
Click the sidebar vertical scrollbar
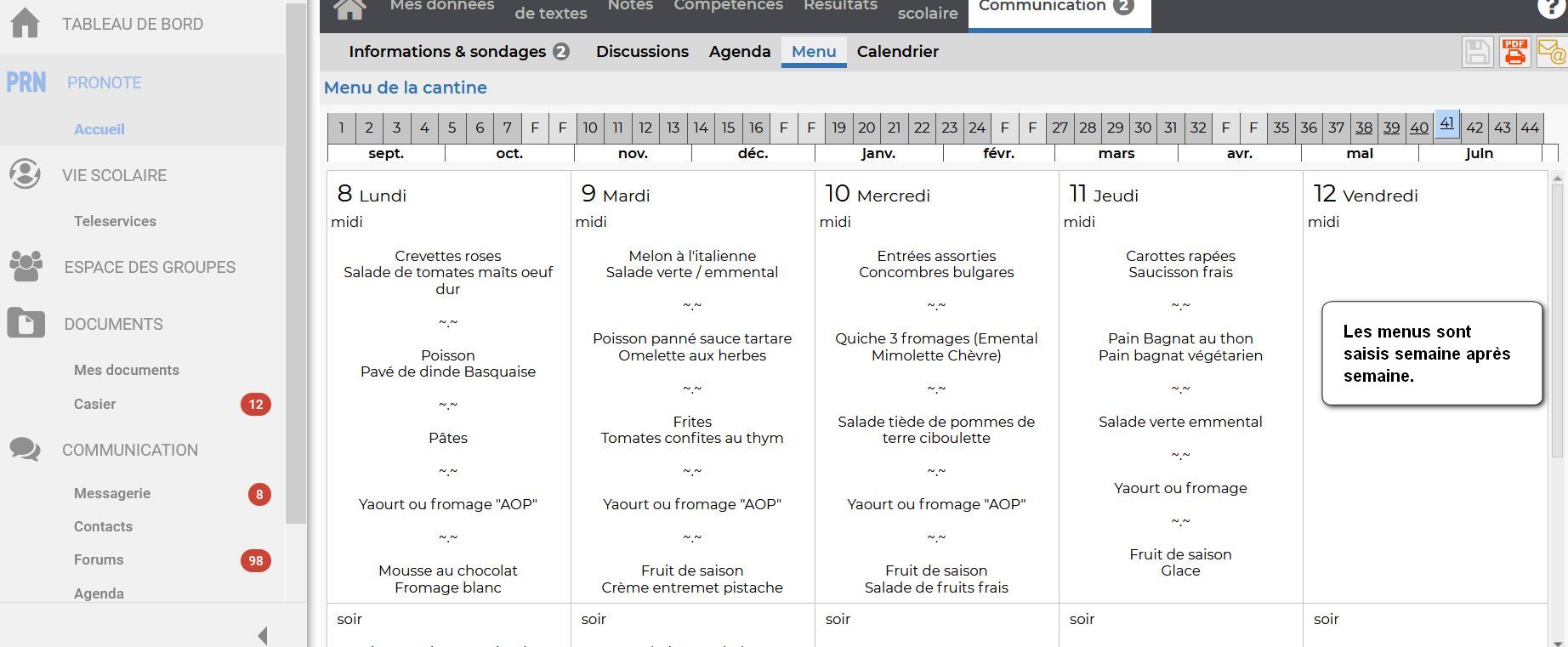click(x=296, y=264)
